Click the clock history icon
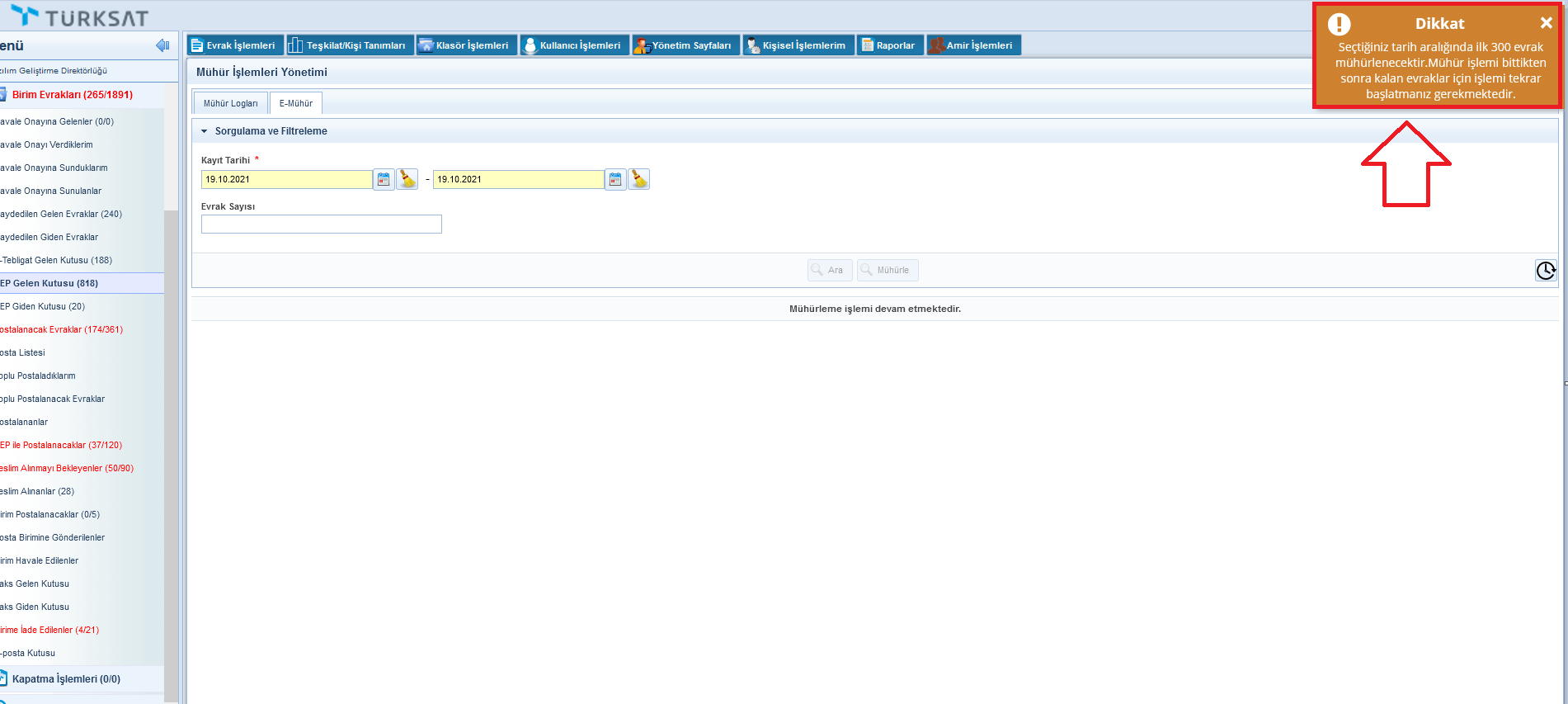 (x=1545, y=270)
